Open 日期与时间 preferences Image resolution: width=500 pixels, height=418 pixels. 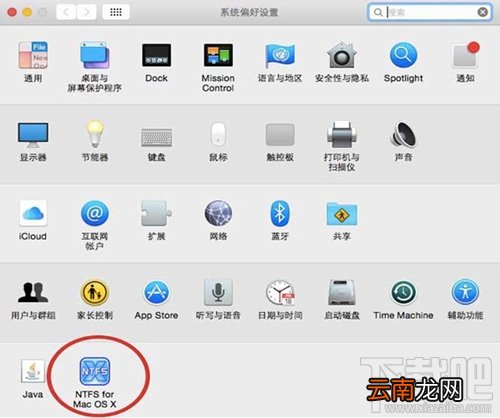pyautogui.click(x=280, y=293)
